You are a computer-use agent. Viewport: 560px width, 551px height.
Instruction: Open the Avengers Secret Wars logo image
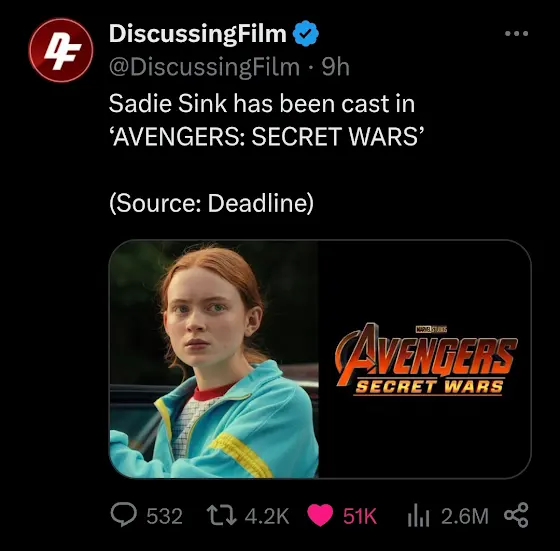click(x=426, y=359)
